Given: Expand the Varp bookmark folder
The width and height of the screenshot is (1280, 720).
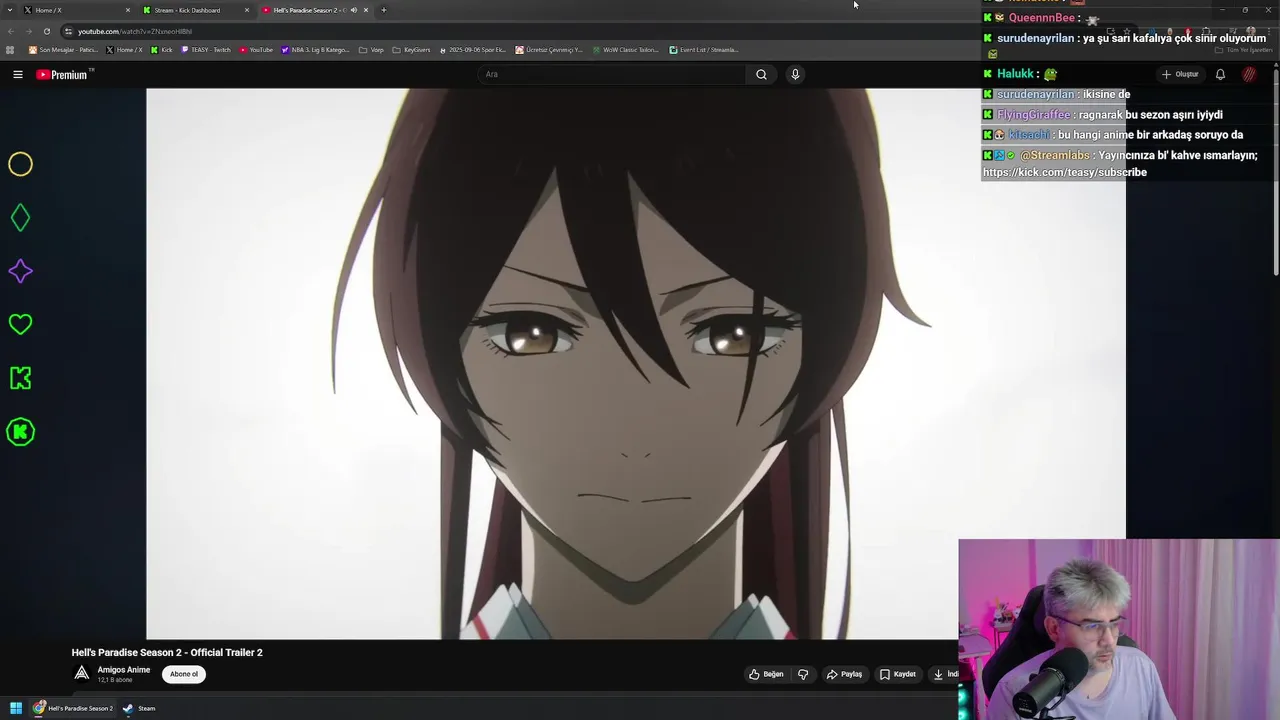Looking at the screenshot, I should pos(371,50).
